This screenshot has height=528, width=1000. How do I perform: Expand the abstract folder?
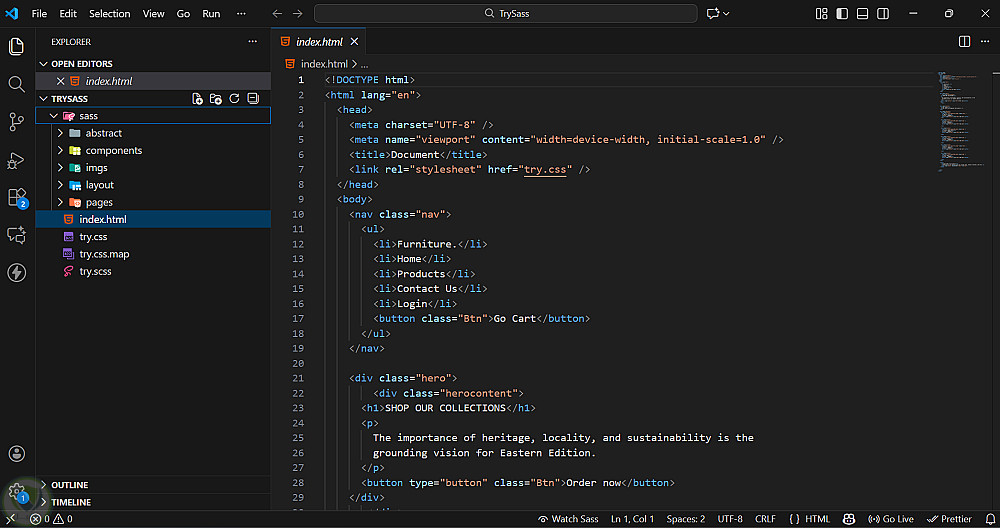103,133
